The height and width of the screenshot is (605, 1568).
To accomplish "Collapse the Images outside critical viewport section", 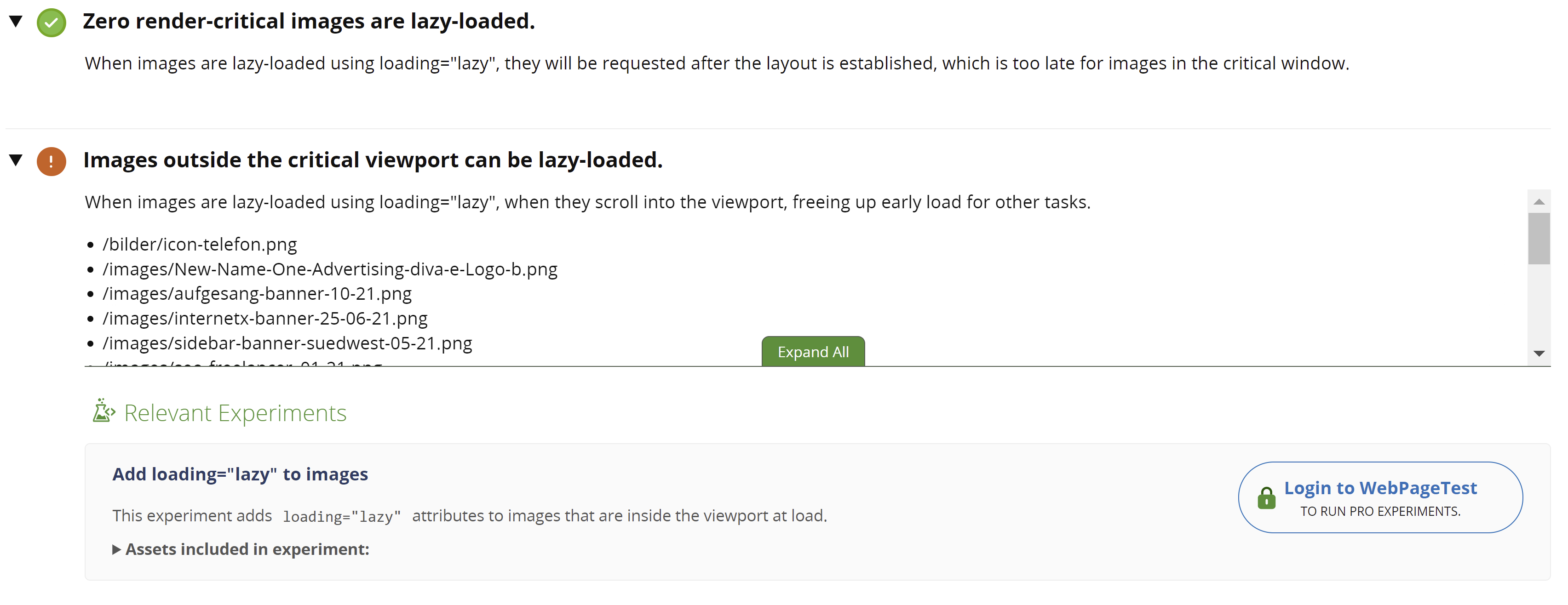I will pyautogui.click(x=16, y=160).
